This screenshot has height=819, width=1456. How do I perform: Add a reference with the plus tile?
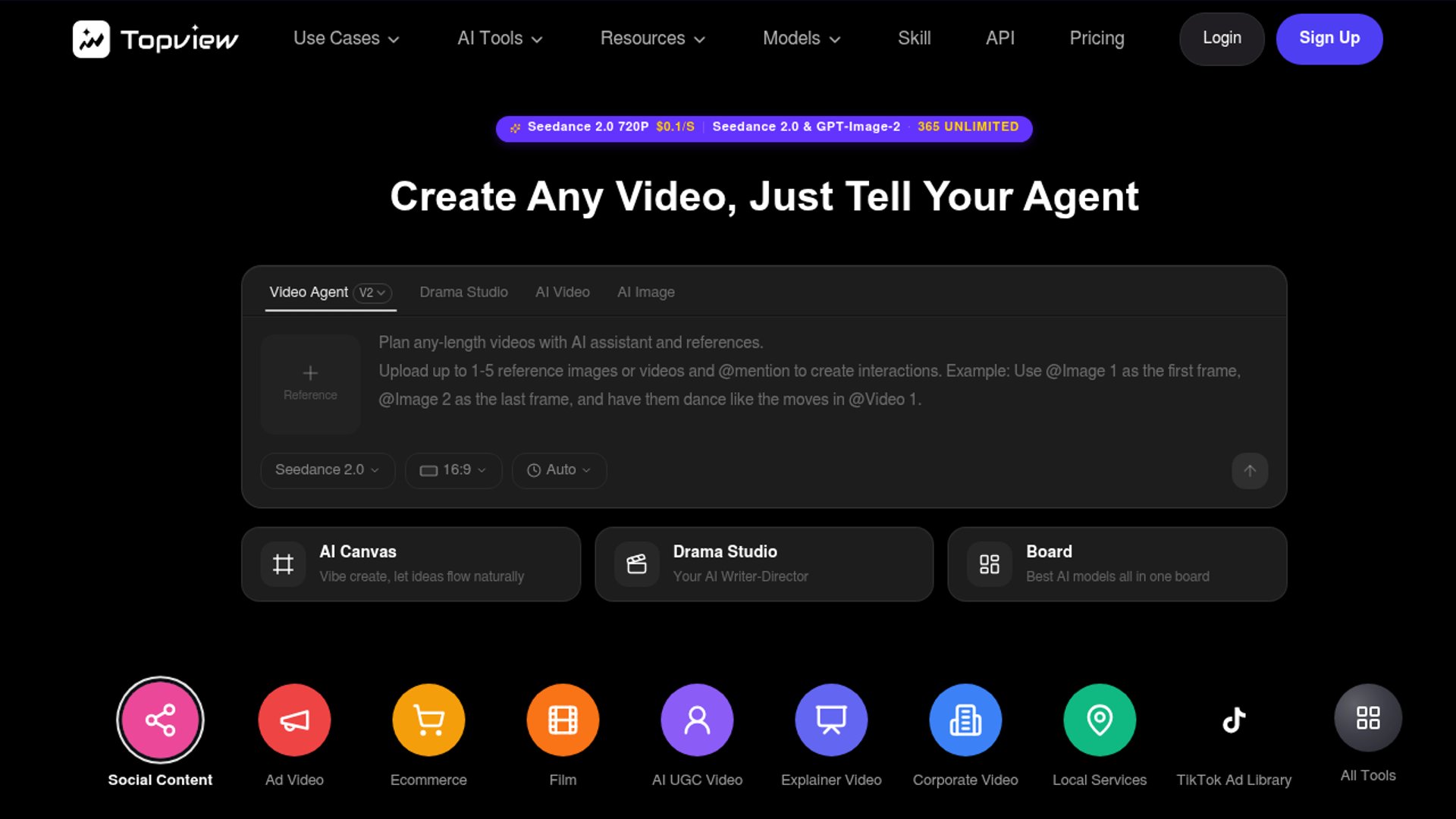tap(310, 384)
